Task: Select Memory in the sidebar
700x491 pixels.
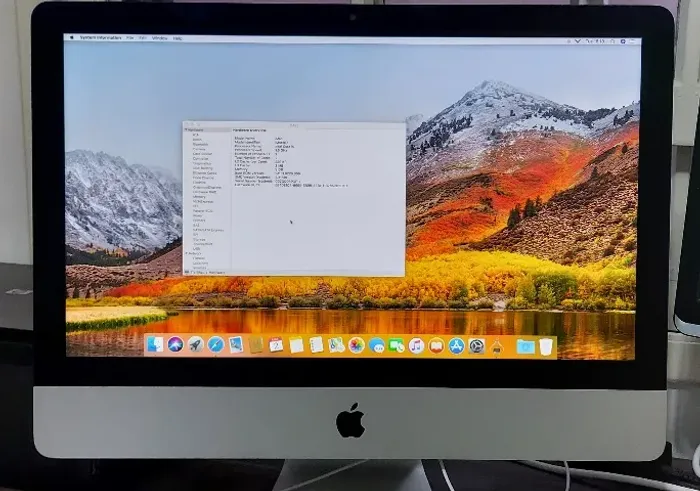Action: 199,197
